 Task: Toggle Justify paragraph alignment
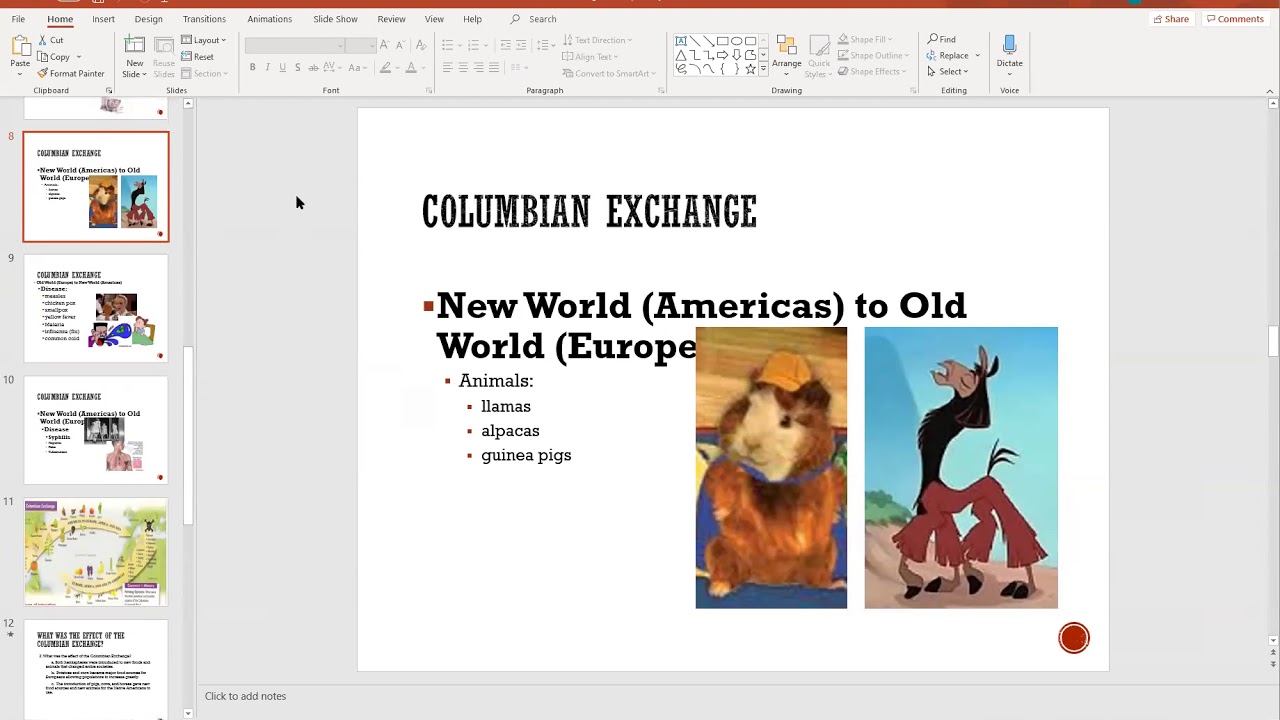coord(494,67)
